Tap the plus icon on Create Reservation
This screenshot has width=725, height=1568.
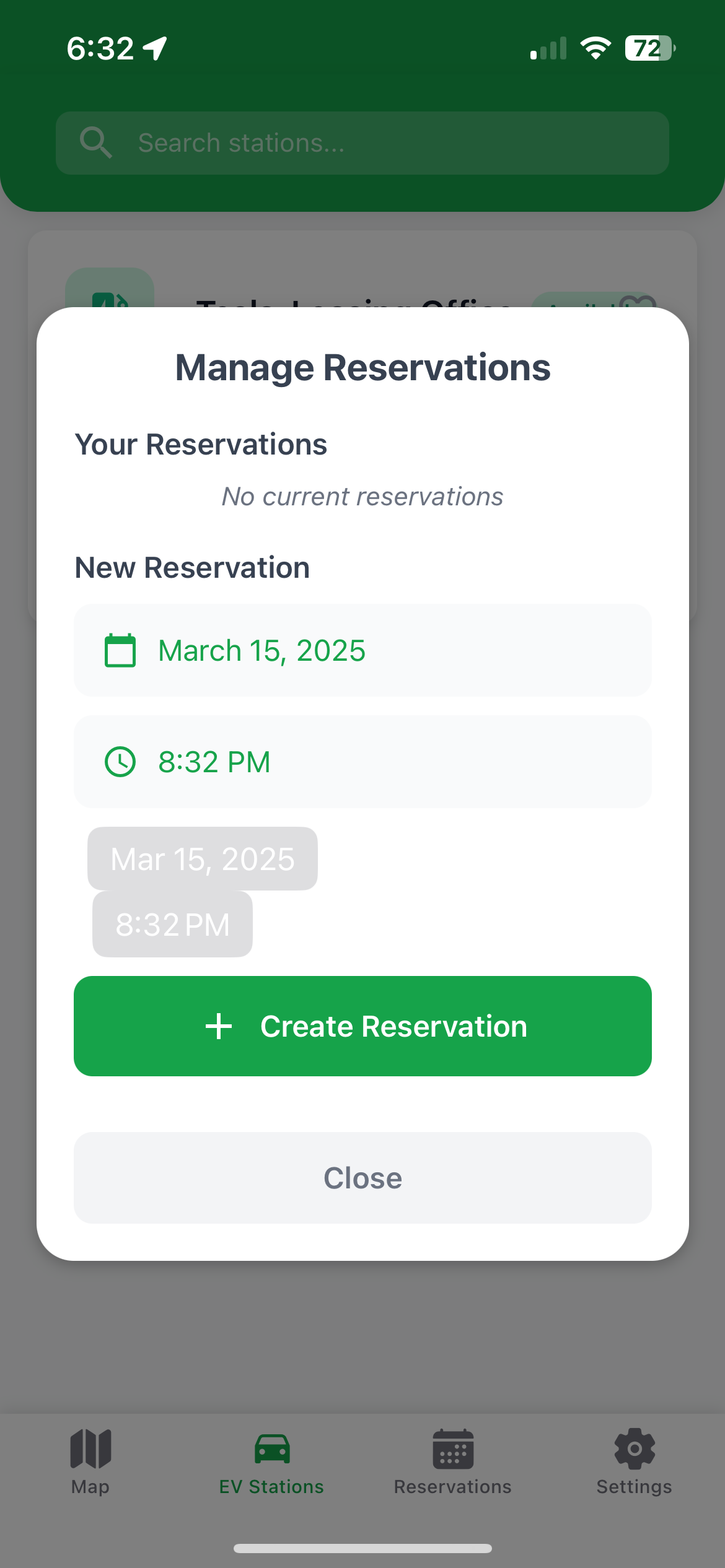(219, 1026)
